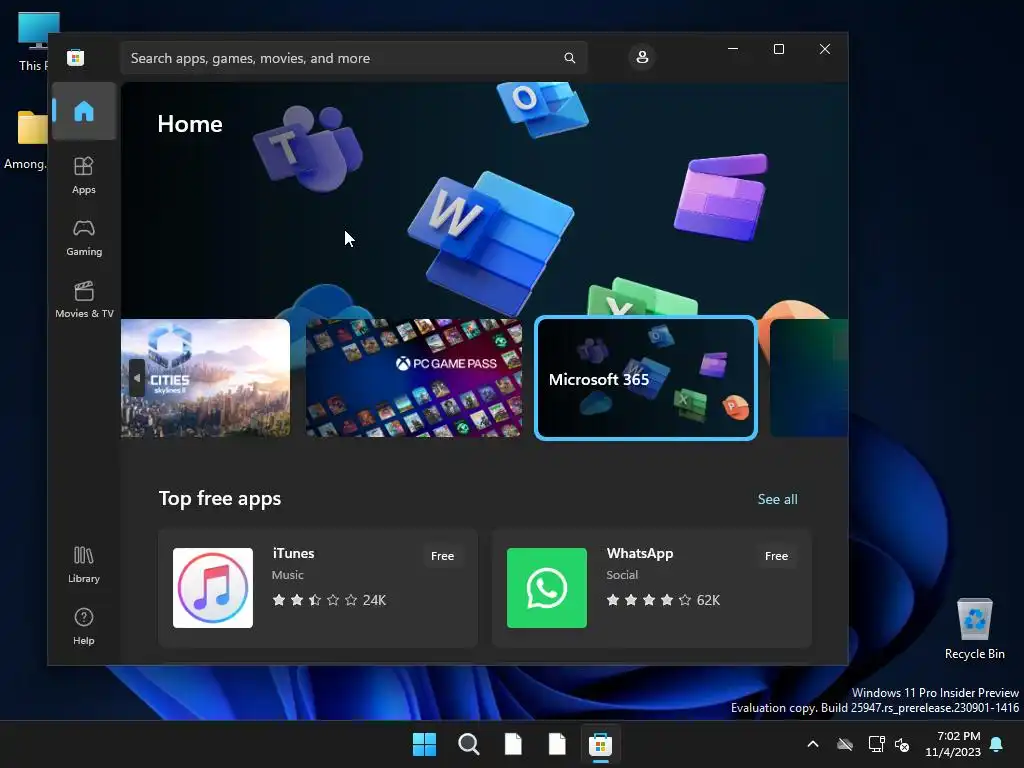Click Free button for WhatsApp

pyautogui.click(x=776, y=556)
